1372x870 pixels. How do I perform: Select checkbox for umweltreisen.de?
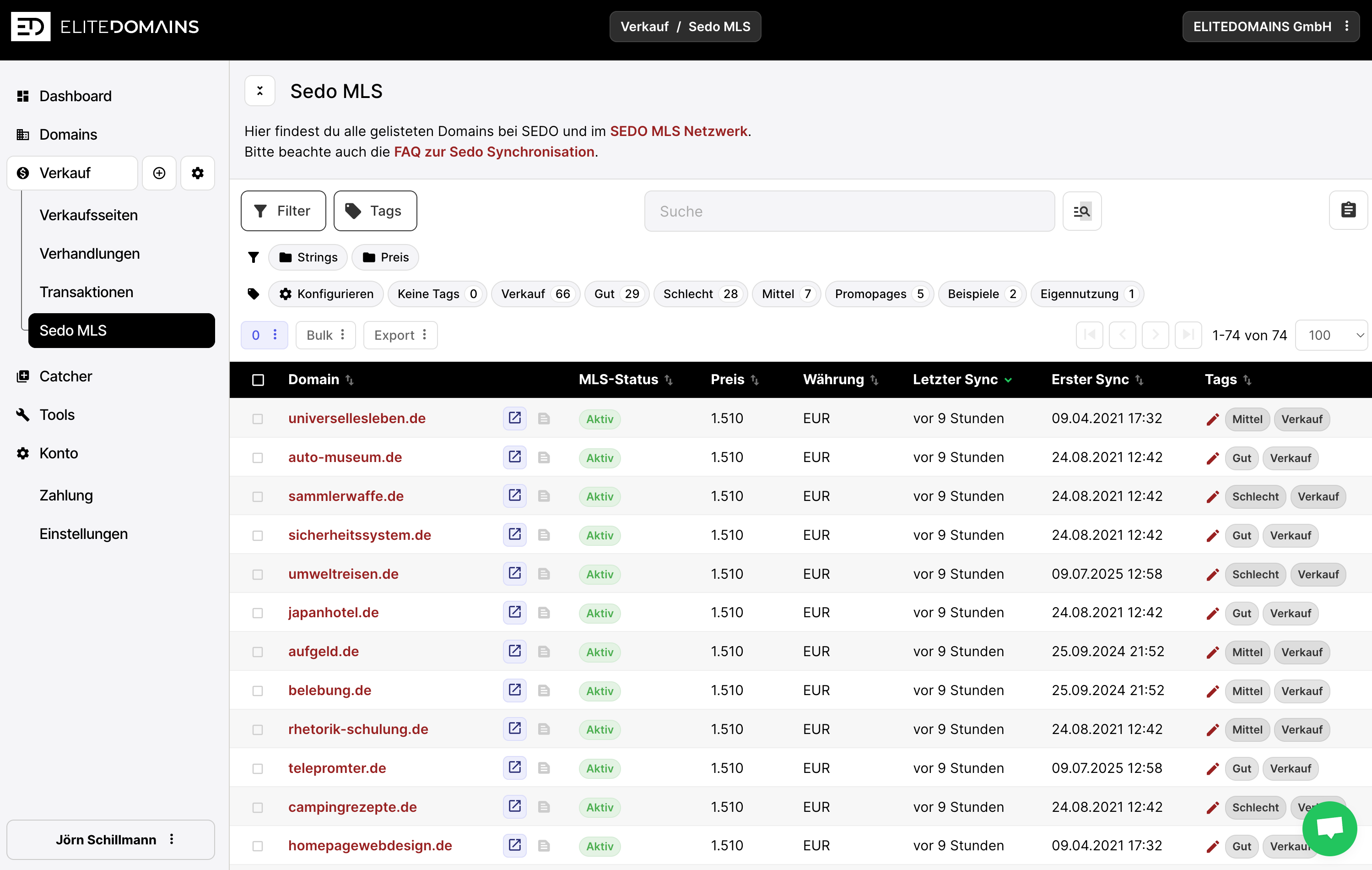(258, 574)
